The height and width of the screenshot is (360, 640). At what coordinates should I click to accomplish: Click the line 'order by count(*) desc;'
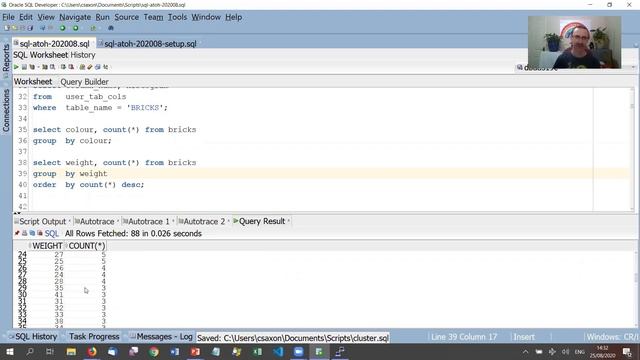pos(89,184)
